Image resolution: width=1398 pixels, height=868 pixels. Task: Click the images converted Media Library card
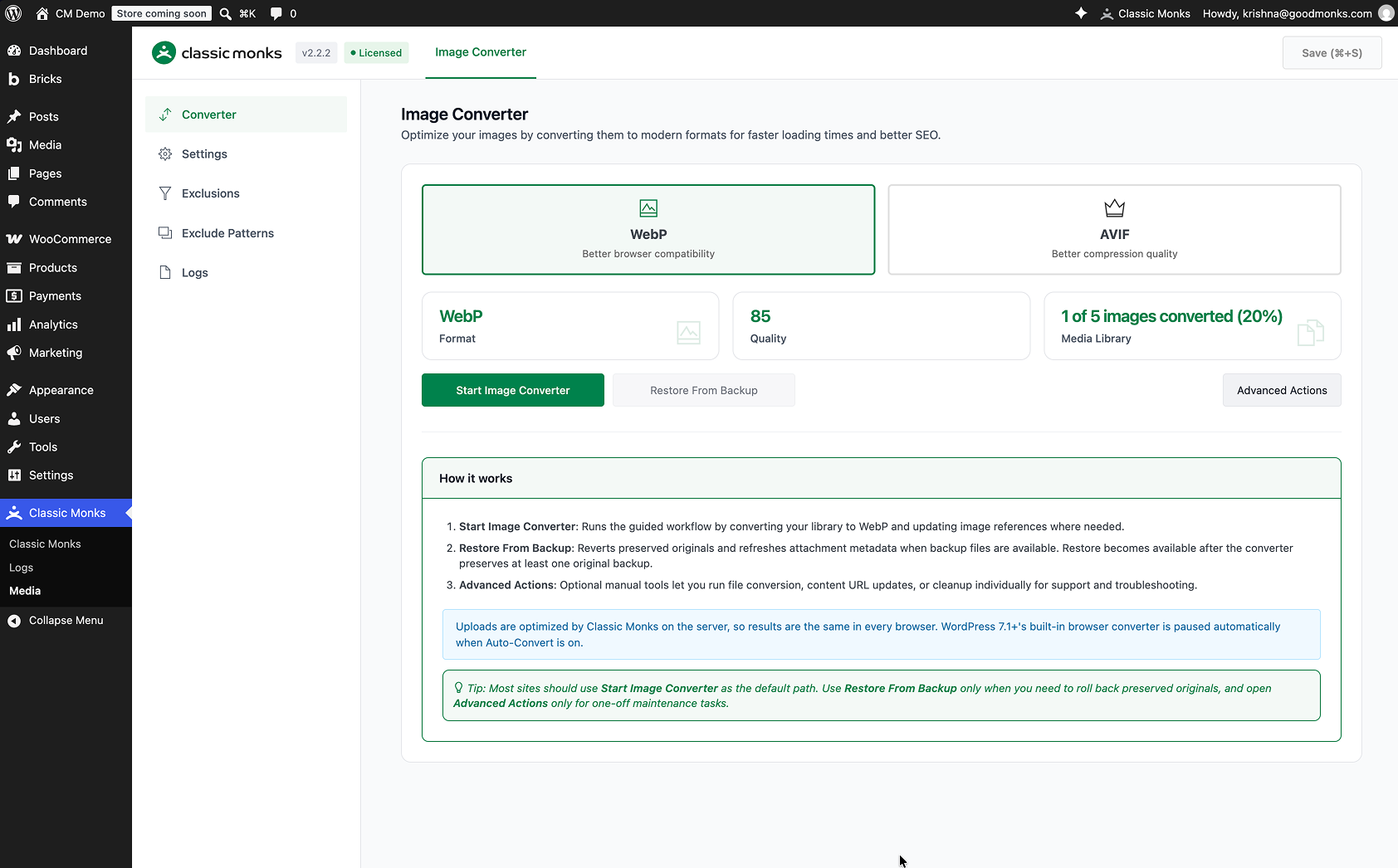click(1192, 326)
